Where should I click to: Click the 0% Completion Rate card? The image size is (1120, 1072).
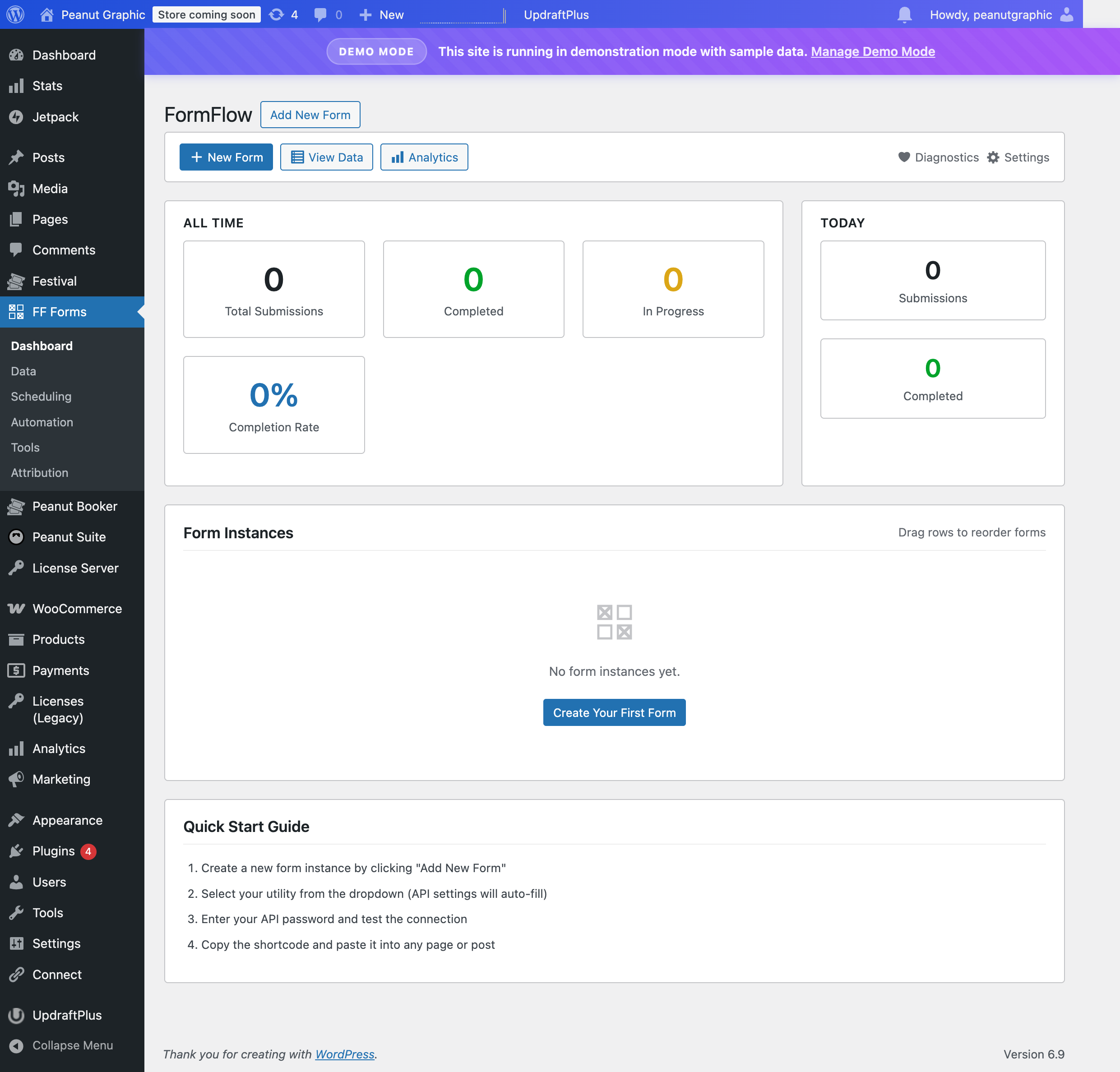(x=274, y=405)
